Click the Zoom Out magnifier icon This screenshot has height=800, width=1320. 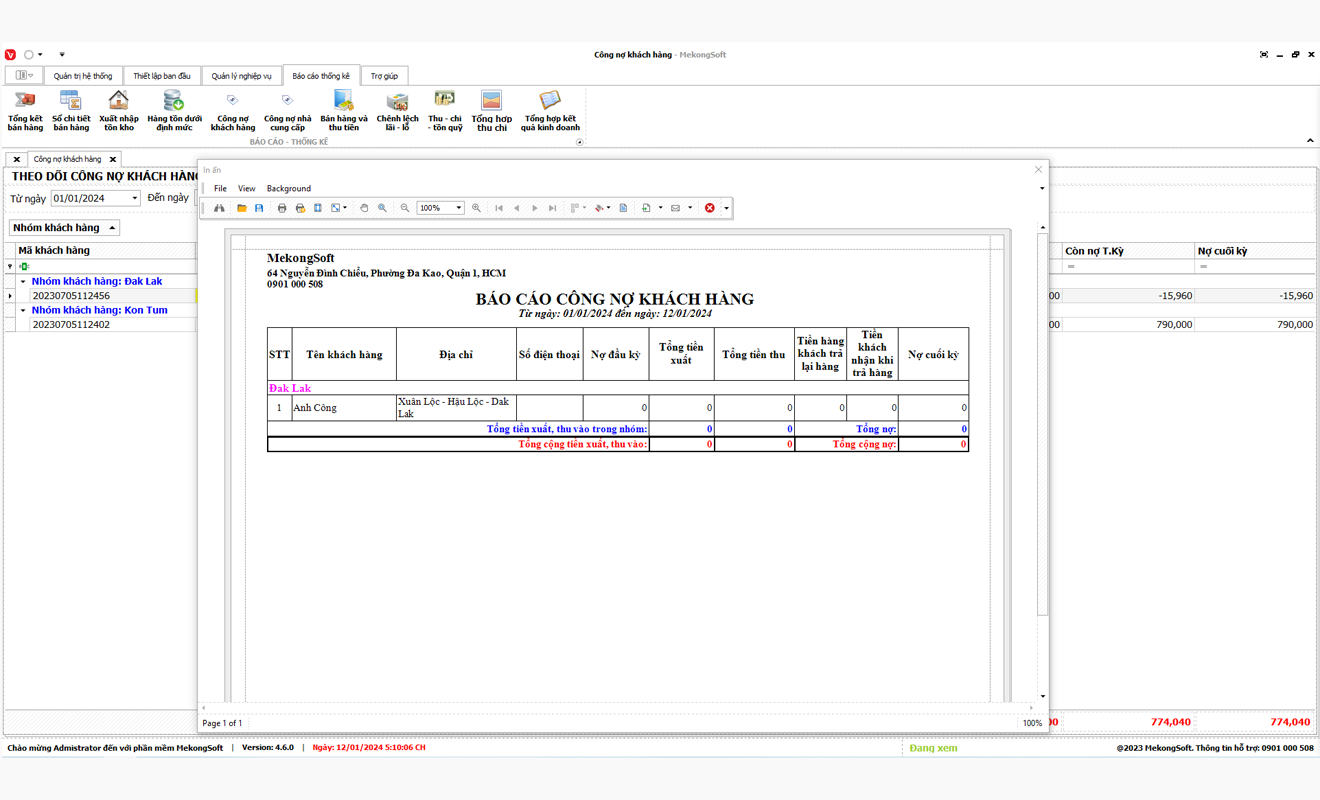405,208
